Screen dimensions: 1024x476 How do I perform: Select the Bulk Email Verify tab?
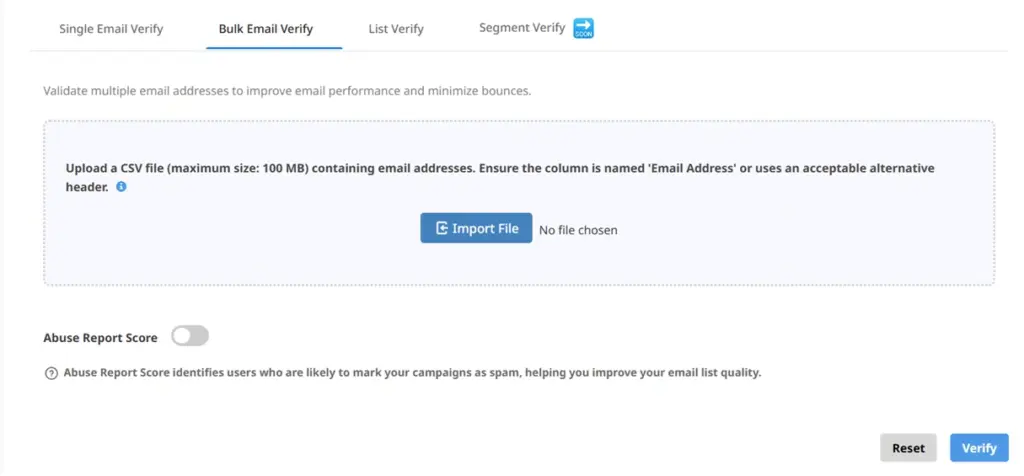coord(266,29)
